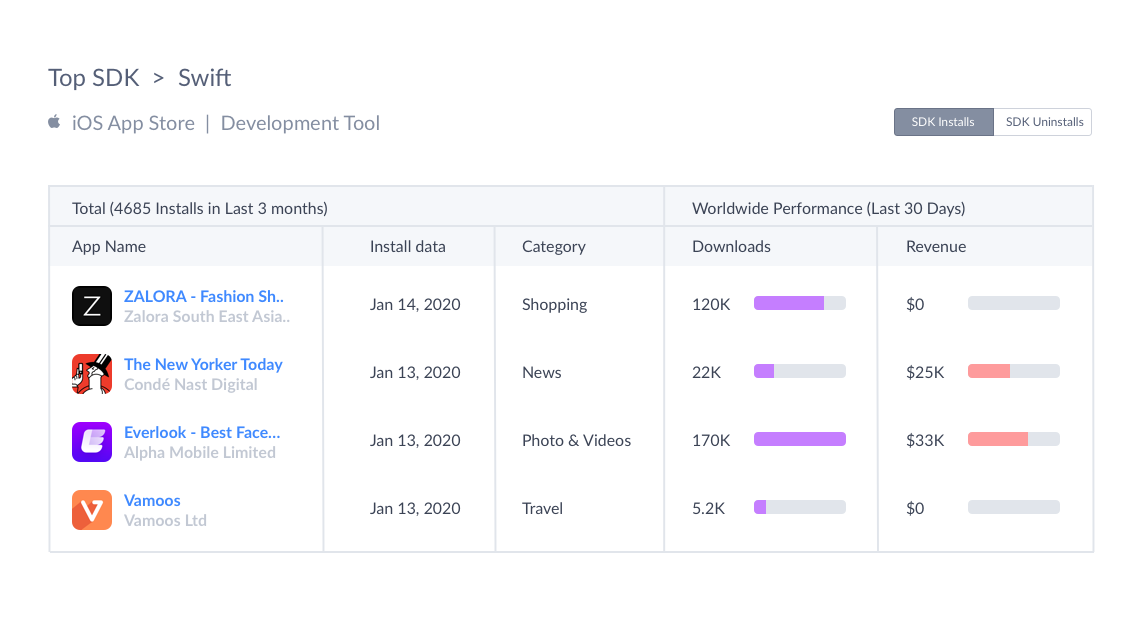Switch to SDK Installs view
This screenshot has height=640, width=1140.
click(943, 122)
